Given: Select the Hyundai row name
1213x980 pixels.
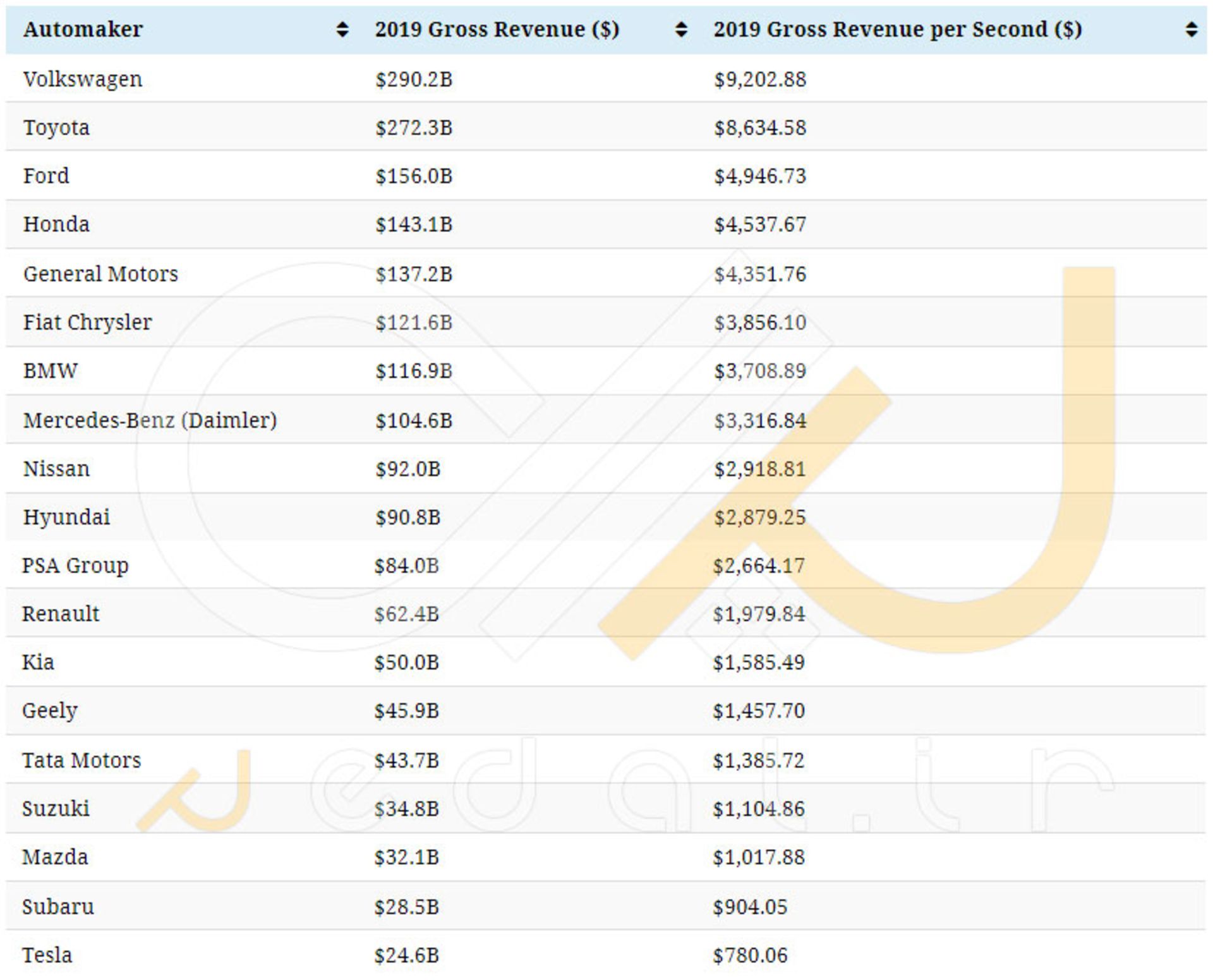Looking at the screenshot, I should point(66,517).
